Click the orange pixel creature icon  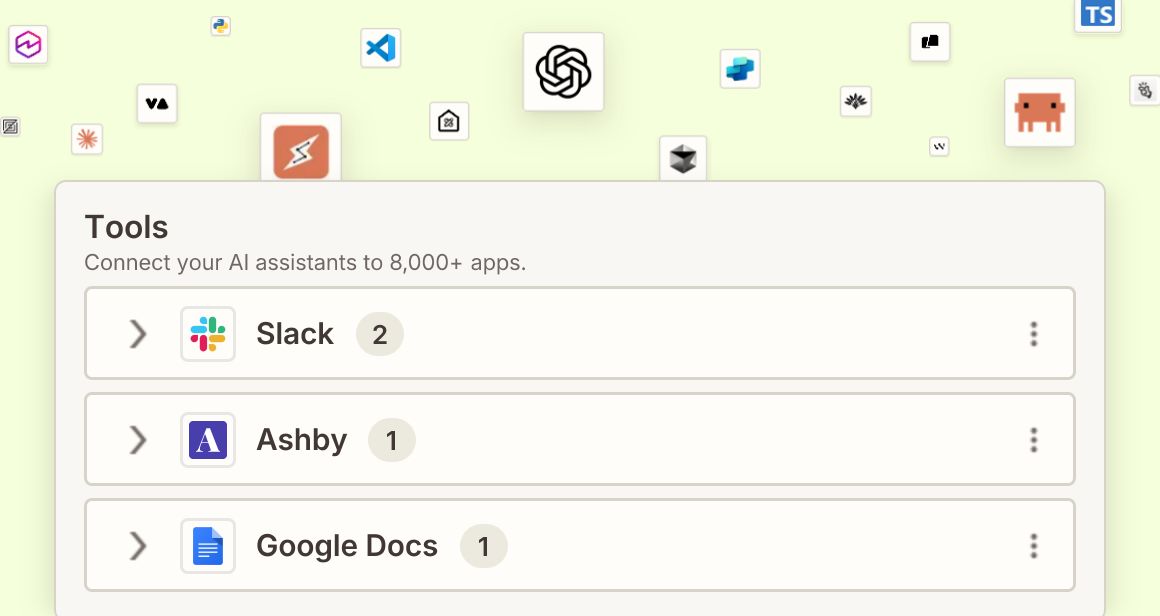click(1039, 112)
